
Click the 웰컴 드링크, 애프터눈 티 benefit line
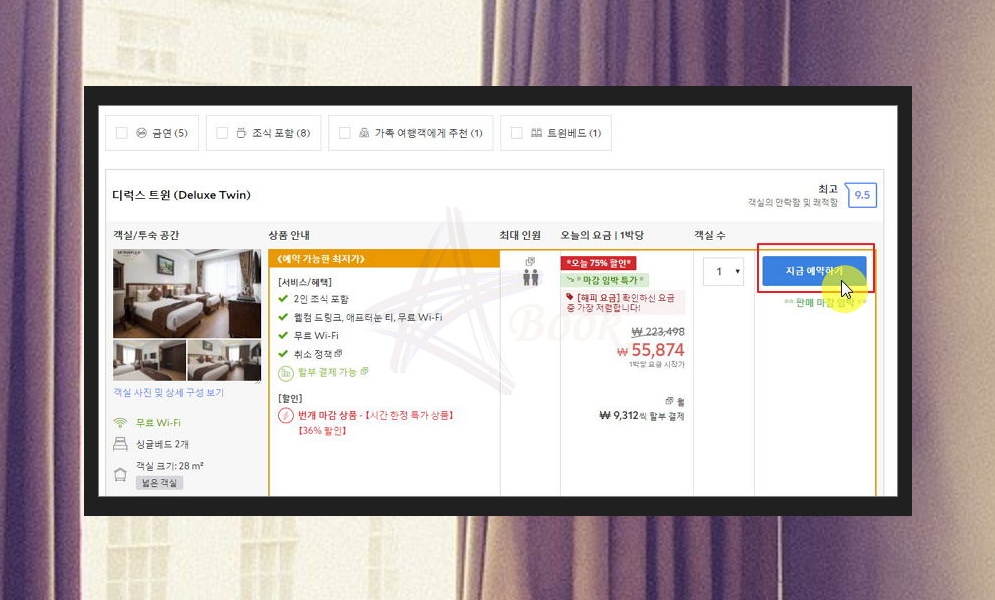(x=367, y=317)
